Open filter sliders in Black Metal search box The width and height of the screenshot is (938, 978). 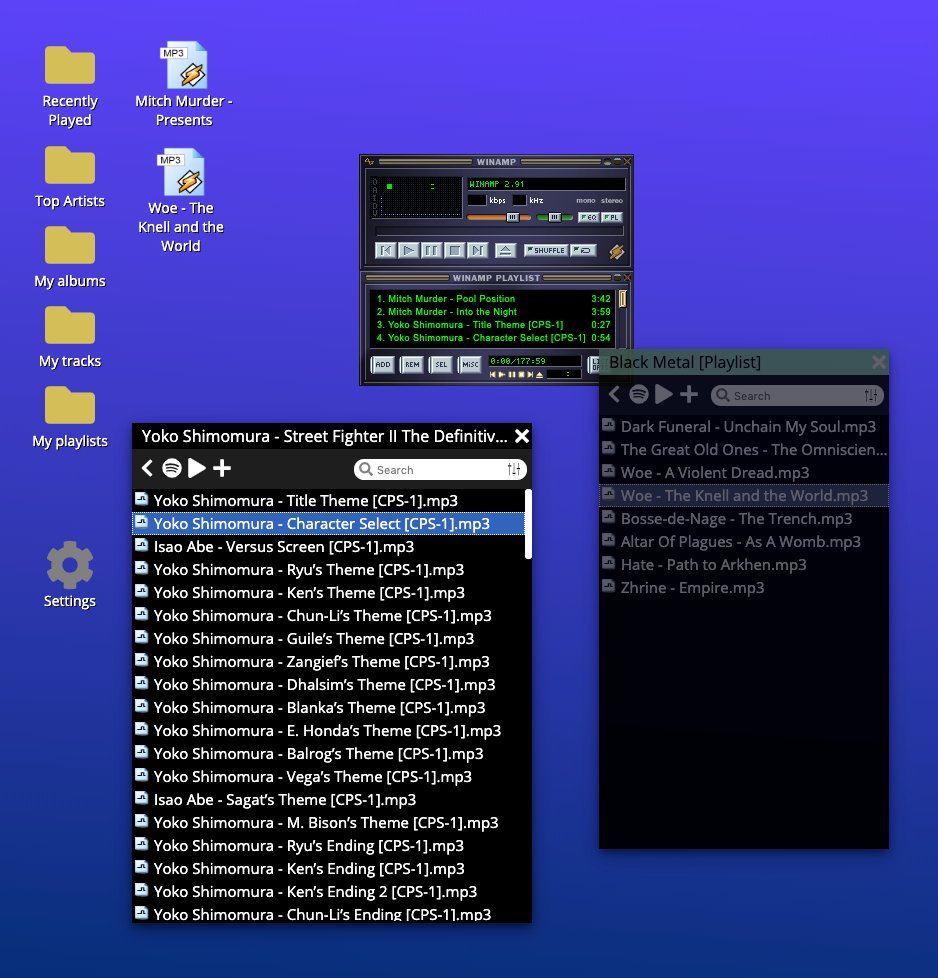click(x=871, y=395)
